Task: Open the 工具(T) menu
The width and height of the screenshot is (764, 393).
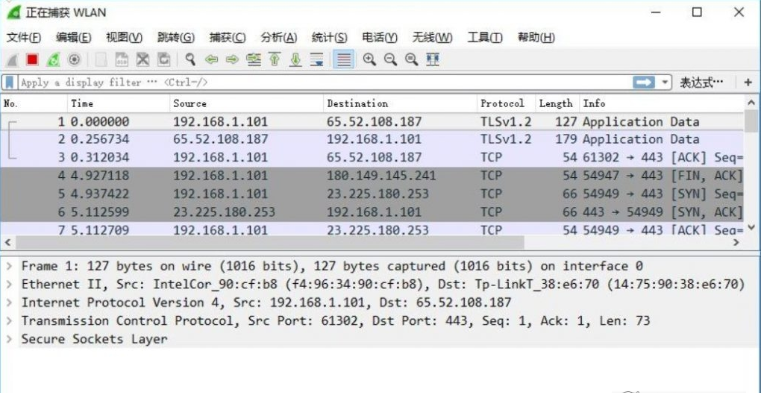Action: tap(485, 37)
